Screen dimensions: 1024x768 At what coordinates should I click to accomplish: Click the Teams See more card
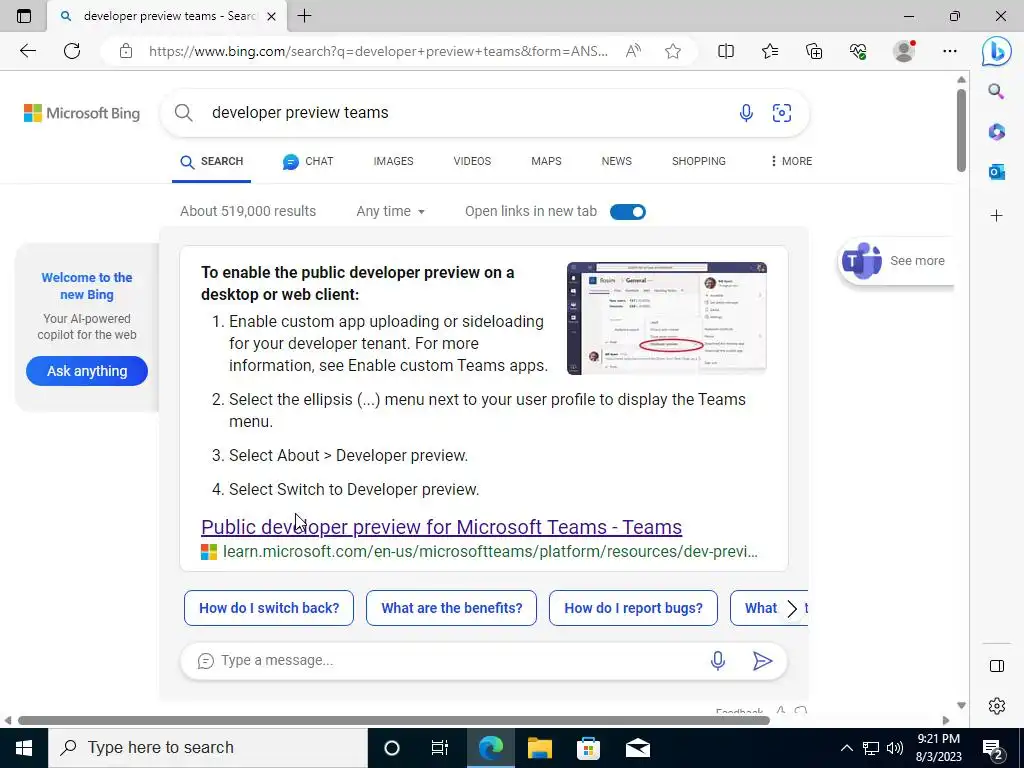895,261
